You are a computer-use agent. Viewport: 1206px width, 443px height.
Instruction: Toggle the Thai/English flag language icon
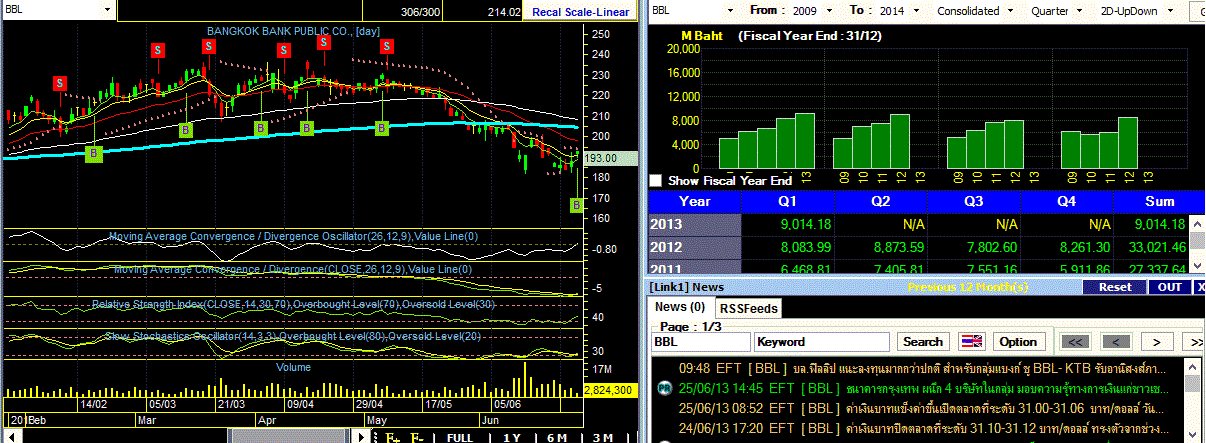click(971, 341)
